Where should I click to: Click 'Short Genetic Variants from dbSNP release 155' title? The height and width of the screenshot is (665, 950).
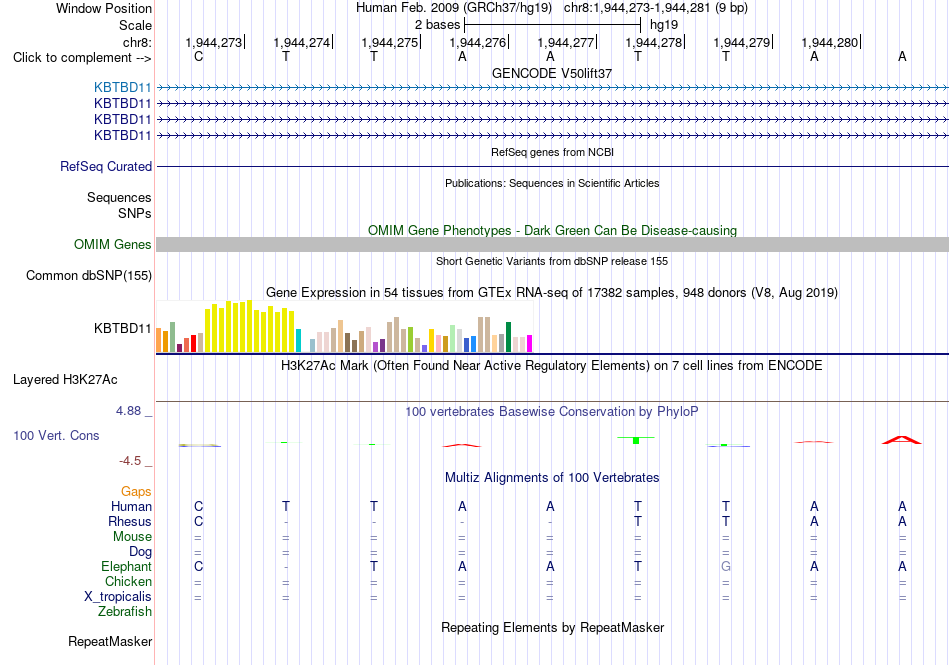click(x=552, y=261)
